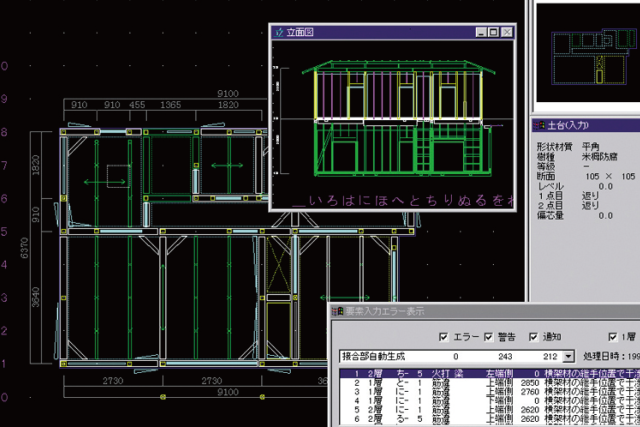Click the 断面 105 × 105 property row
This screenshot has height=427, width=640.
pos(585,178)
